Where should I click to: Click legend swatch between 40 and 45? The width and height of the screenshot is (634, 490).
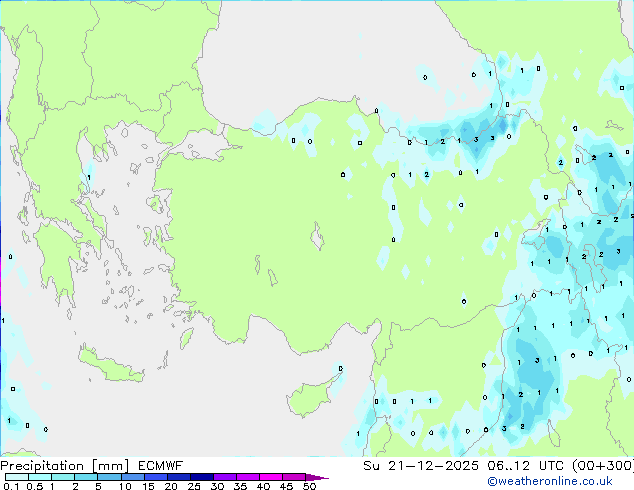270,477
